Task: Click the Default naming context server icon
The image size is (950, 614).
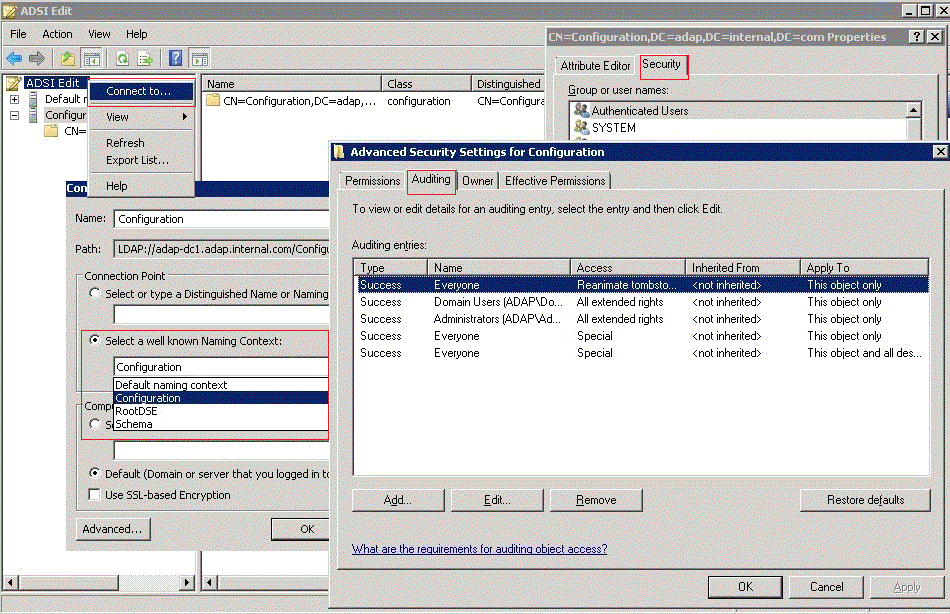Action: 33,99
